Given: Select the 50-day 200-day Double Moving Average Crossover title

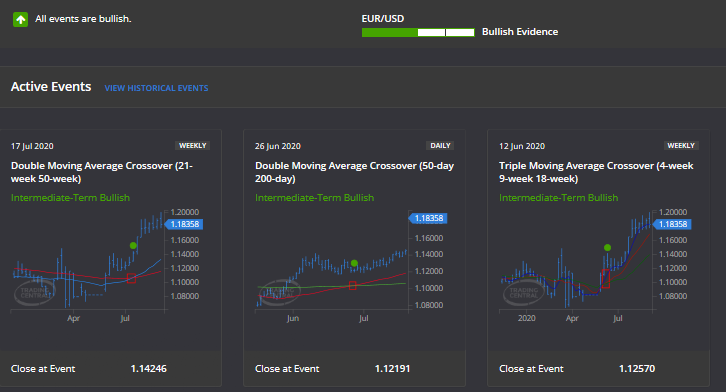Looking at the screenshot, I should 354,172.
